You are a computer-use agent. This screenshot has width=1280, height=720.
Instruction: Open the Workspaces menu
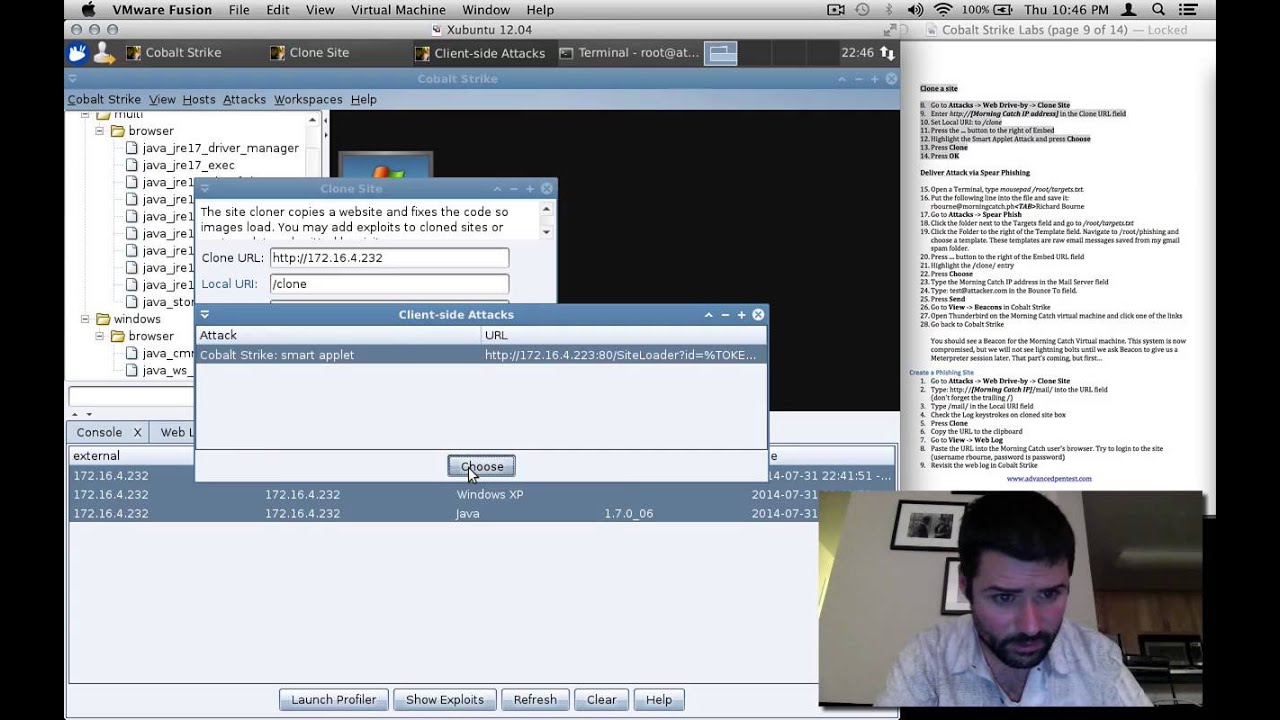(x=308, y=99)
